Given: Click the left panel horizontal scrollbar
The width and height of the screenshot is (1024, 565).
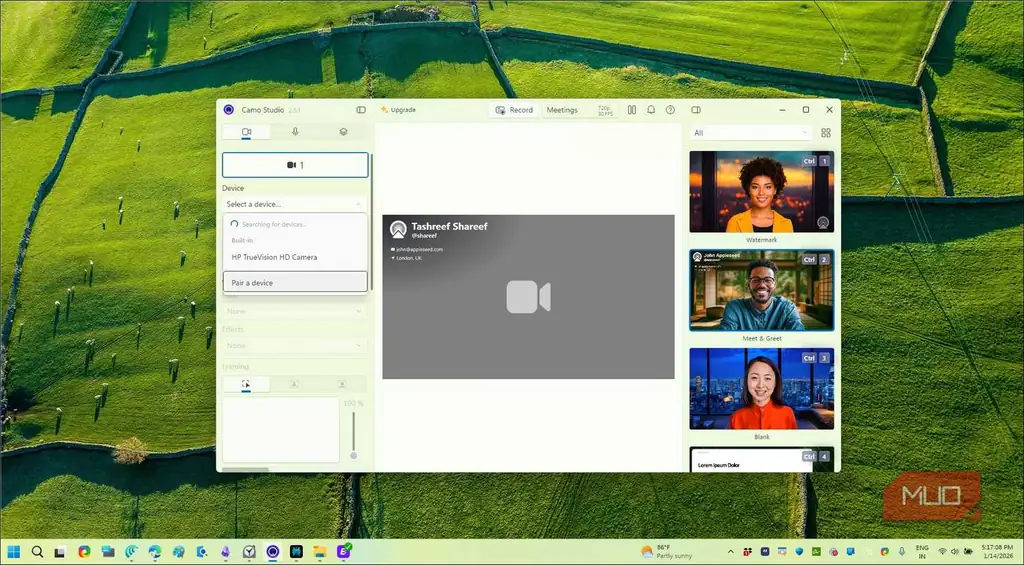Looking at the screenshot, I should click(x=245, y=470).
